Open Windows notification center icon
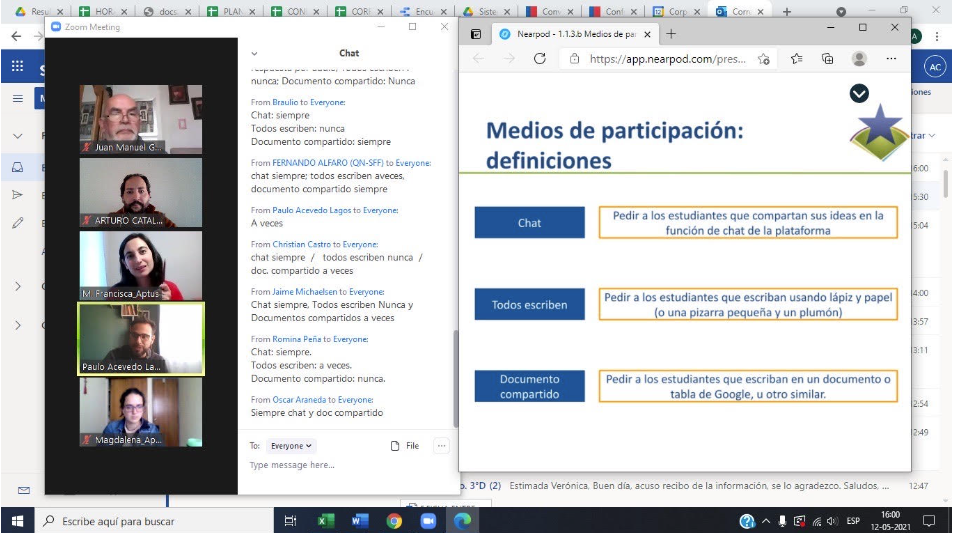Screen dimensions: 953x533 point(929,521)
